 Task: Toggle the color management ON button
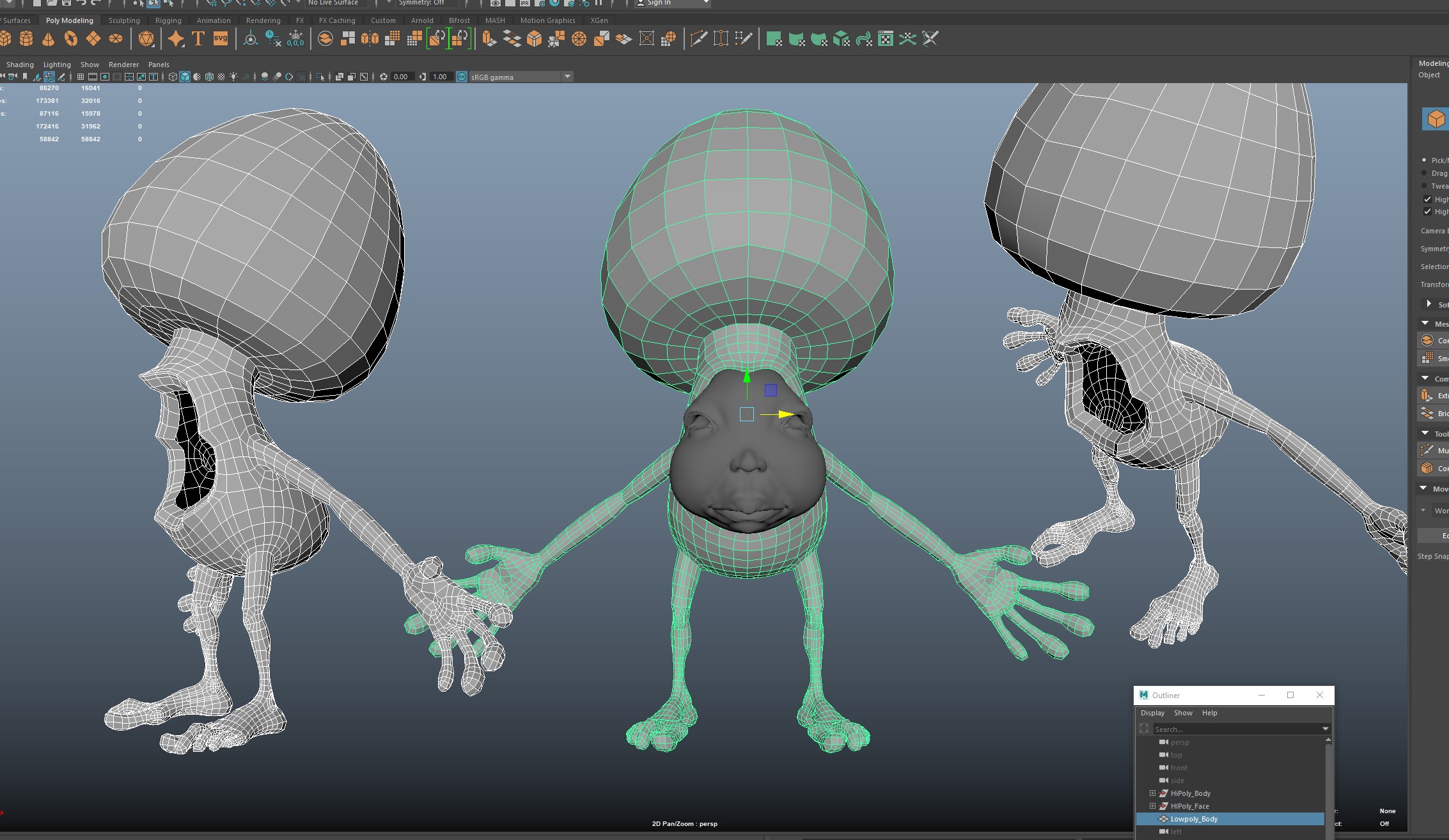point(462,77)
